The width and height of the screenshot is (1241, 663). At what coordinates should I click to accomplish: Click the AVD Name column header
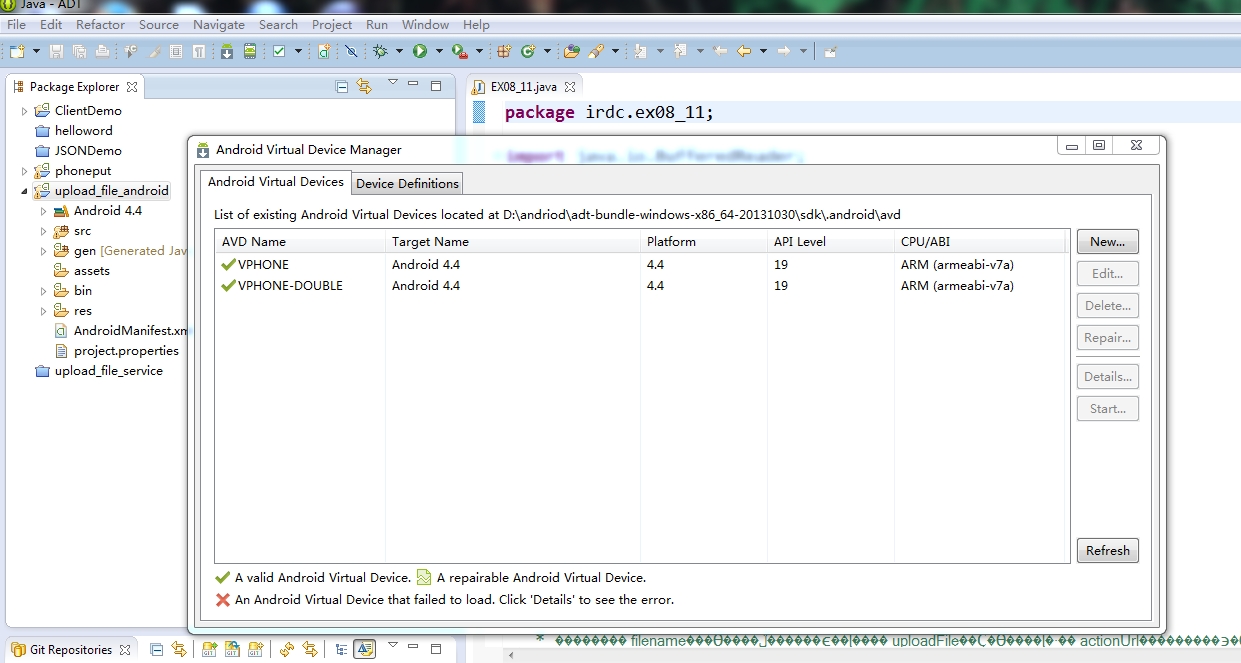[x=300, y=241]
